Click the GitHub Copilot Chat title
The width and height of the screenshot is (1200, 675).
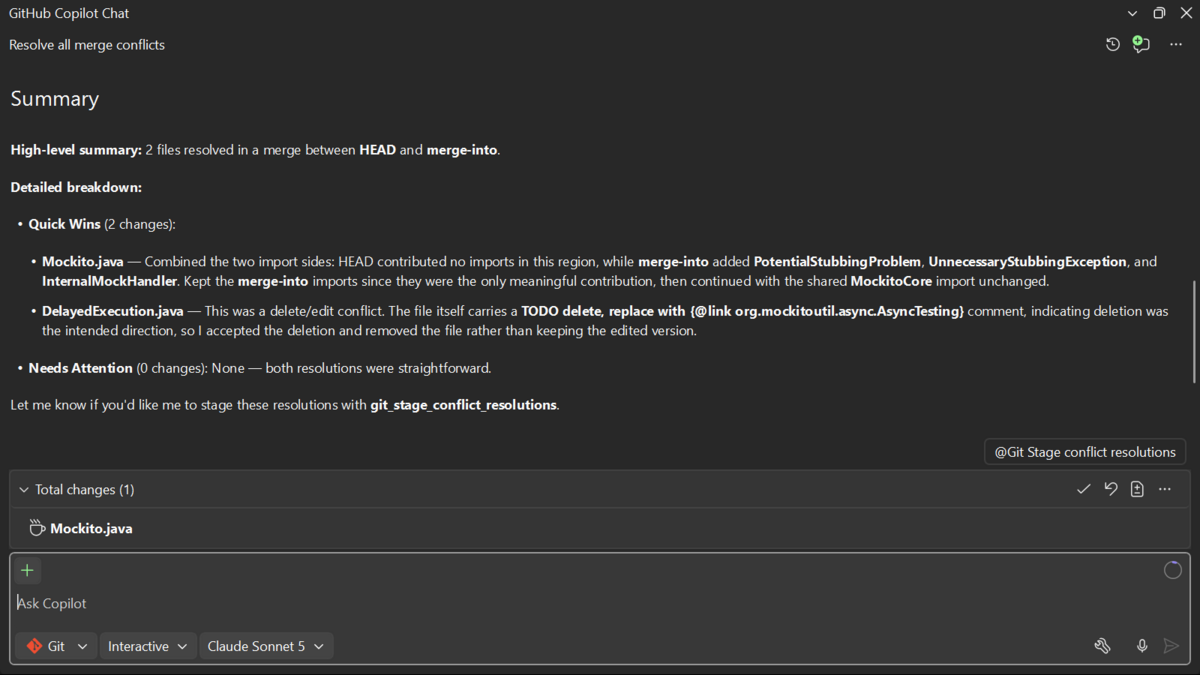pos(69,13)
